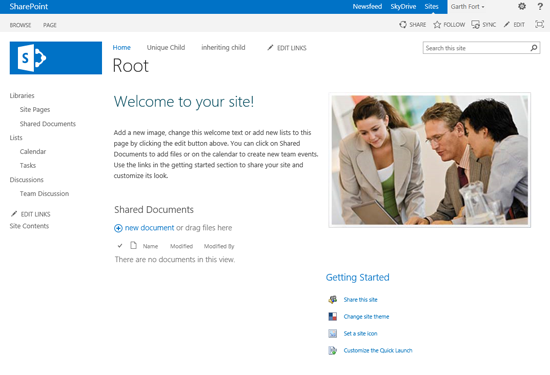The height and width of the screenshot is (375, 550).
Task: Click the Sync icon
Action: pyautogui.click(x=475, y=25)
